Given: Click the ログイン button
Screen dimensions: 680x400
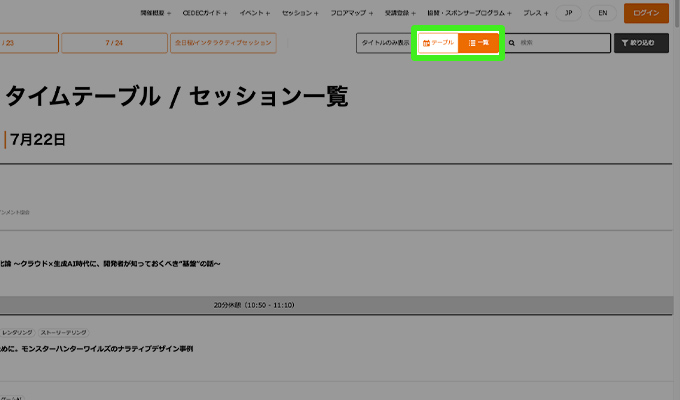Looking at the screenshot, I should [646, 13].
